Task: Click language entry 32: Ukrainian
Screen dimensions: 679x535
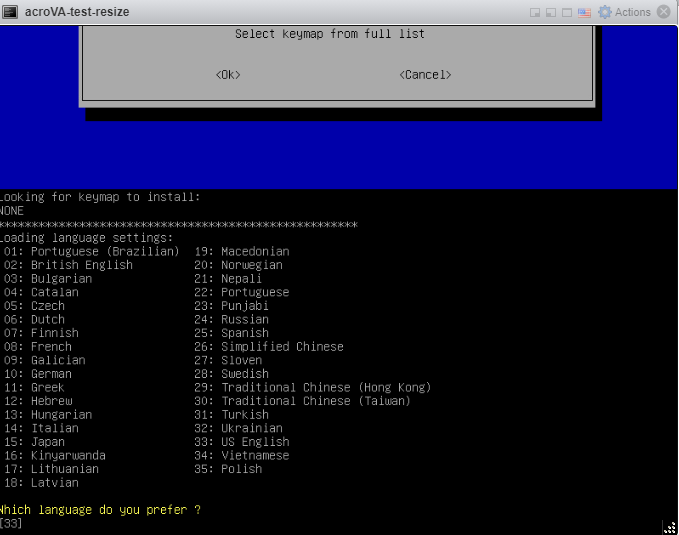Action: coord(238,428)
